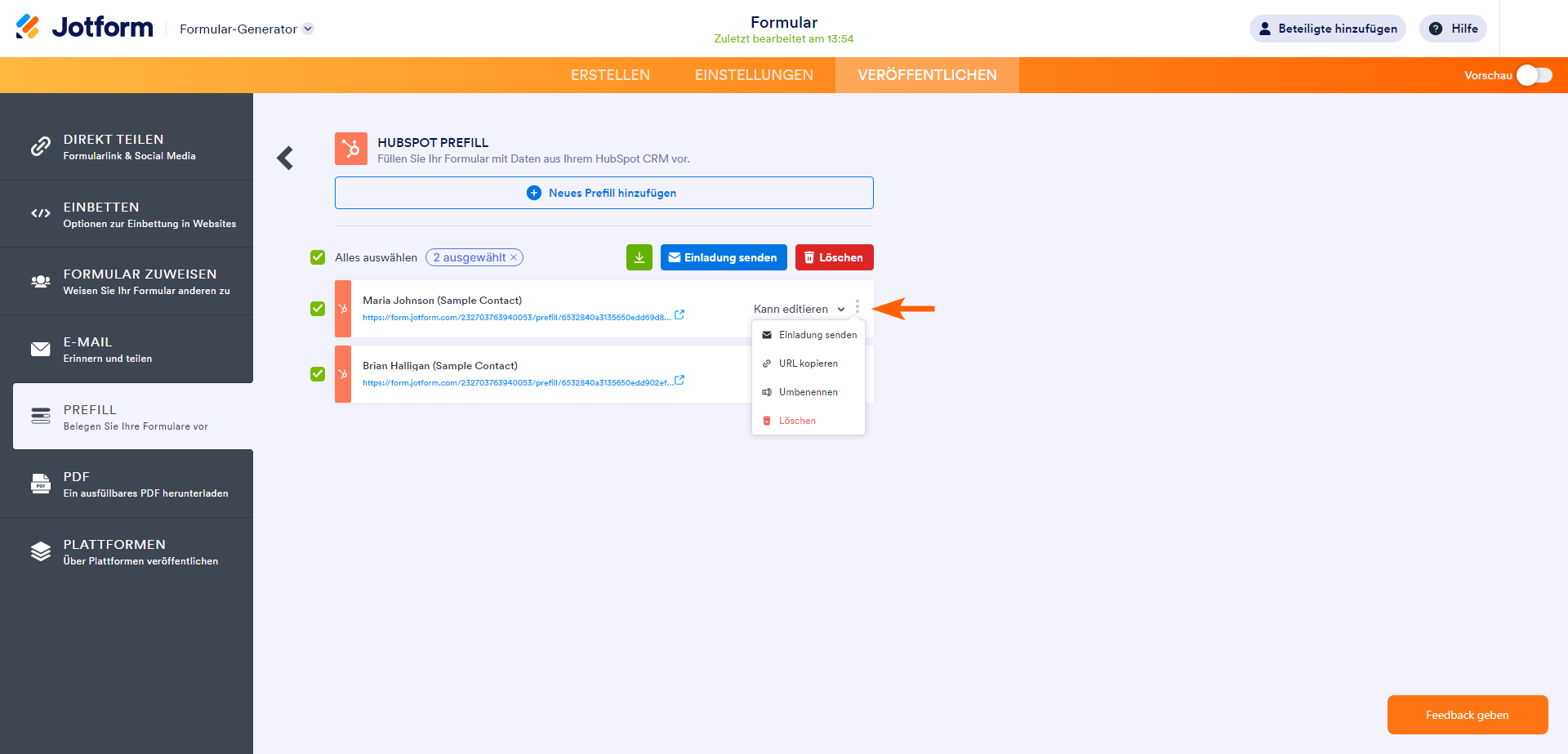
Task: Toggle the Vorschau preview switch
Action: coord(1535,75)
